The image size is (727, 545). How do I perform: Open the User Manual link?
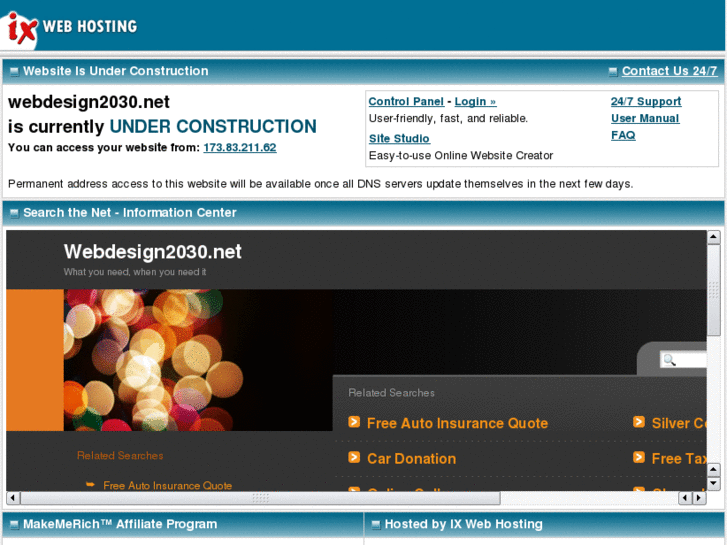click(x=645, y=118)
